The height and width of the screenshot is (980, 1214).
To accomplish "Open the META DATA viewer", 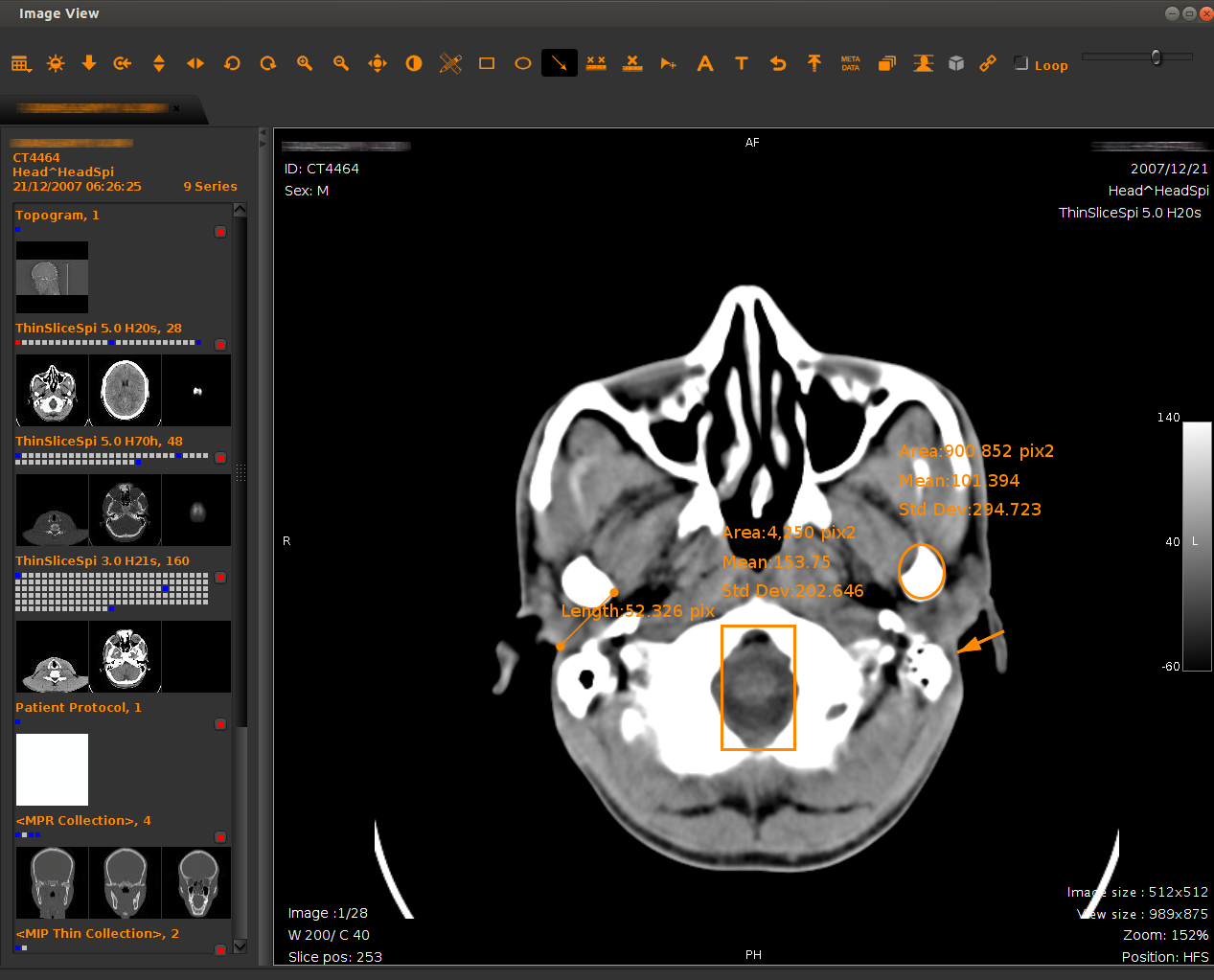I will pos(850,64).
